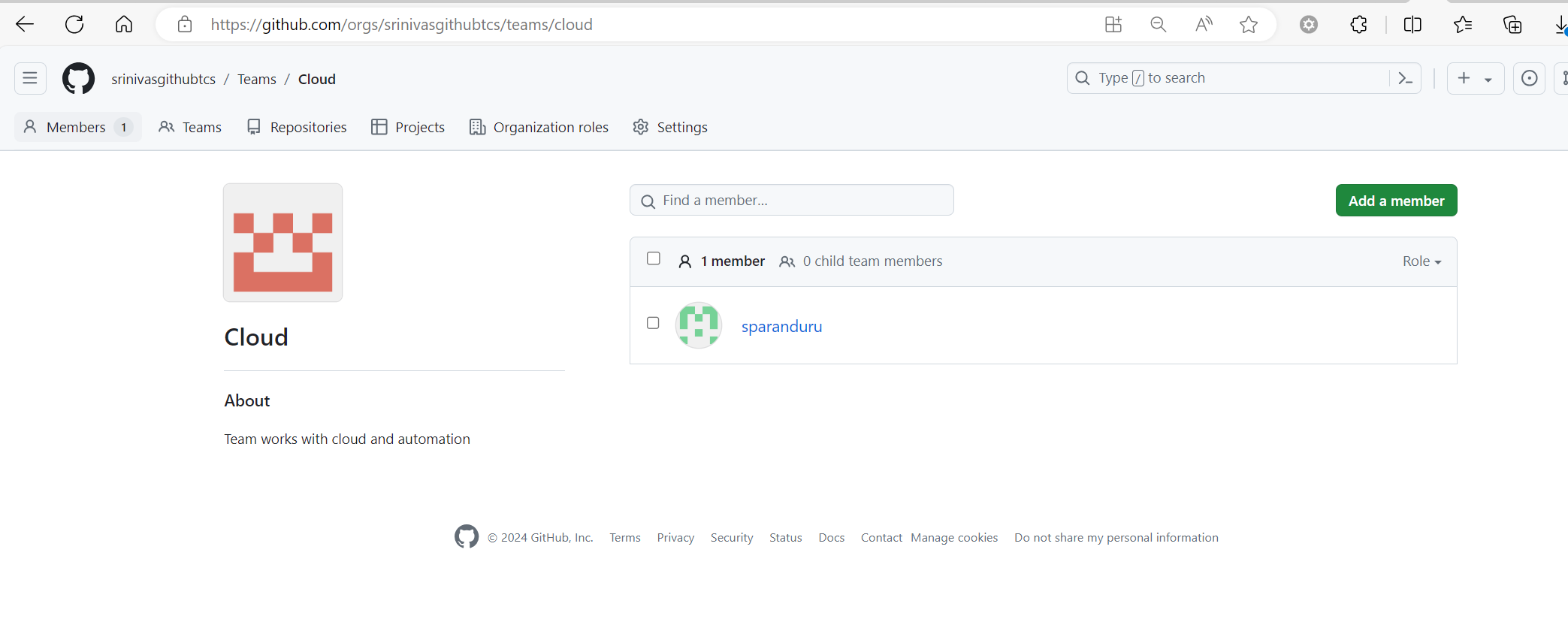Open the footer Privacy link
Image resolution: width=1568 pixels, height=619 pixels.
(675, 538)
